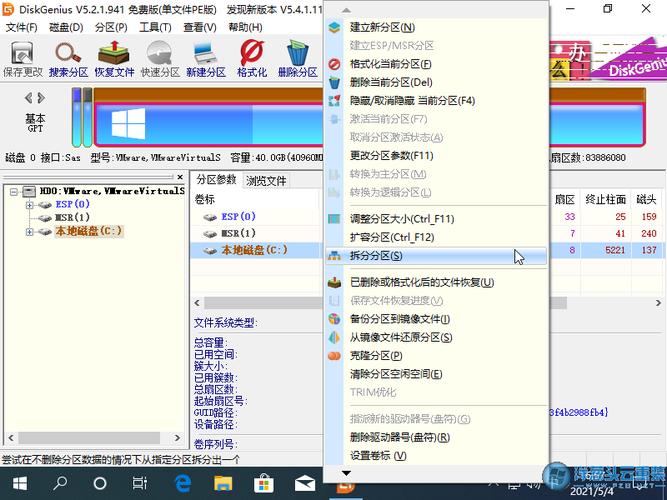Open Mail app from taskbar
This screenshot has height=500, width=667.
pyautogui.click(x=305, y=483)
